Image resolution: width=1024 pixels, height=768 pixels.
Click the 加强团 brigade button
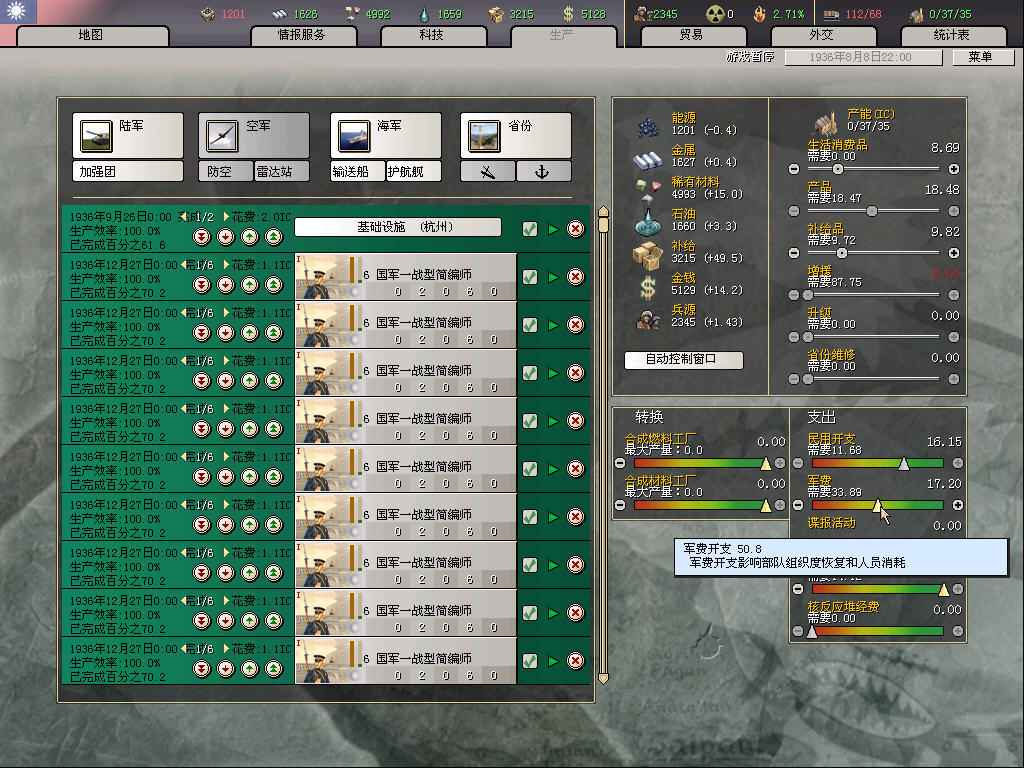(x=127, y=172)
